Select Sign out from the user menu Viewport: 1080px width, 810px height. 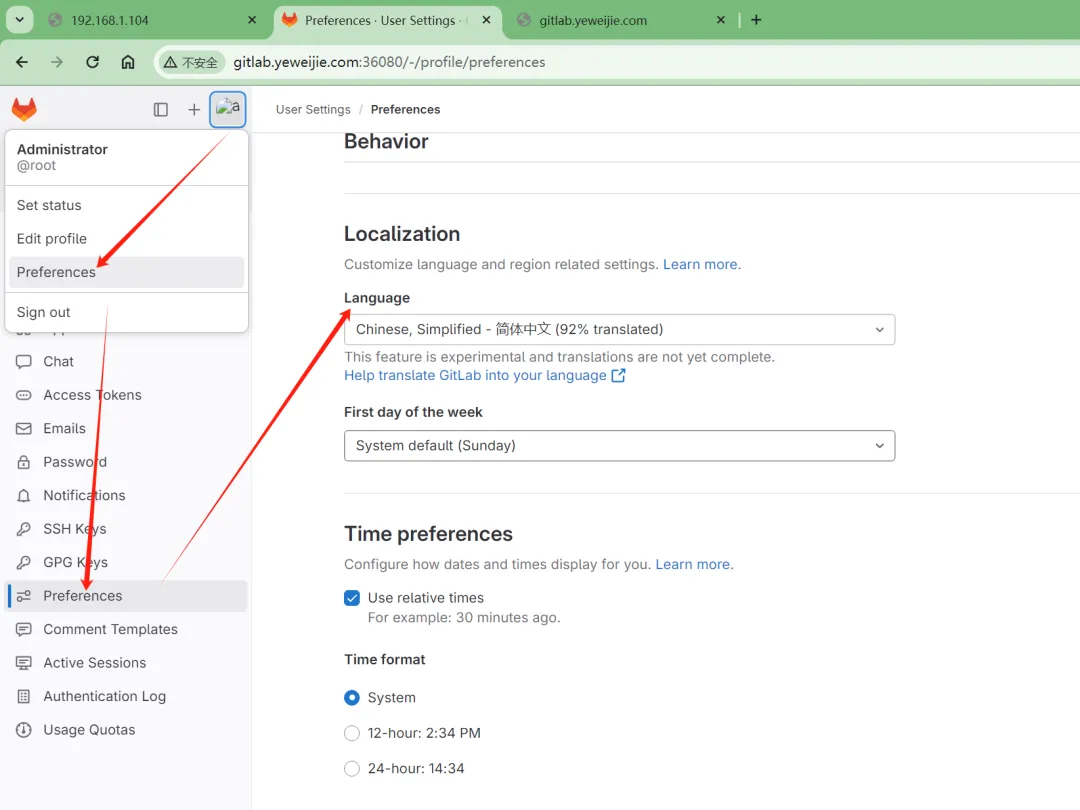click(x=44, y=312)
